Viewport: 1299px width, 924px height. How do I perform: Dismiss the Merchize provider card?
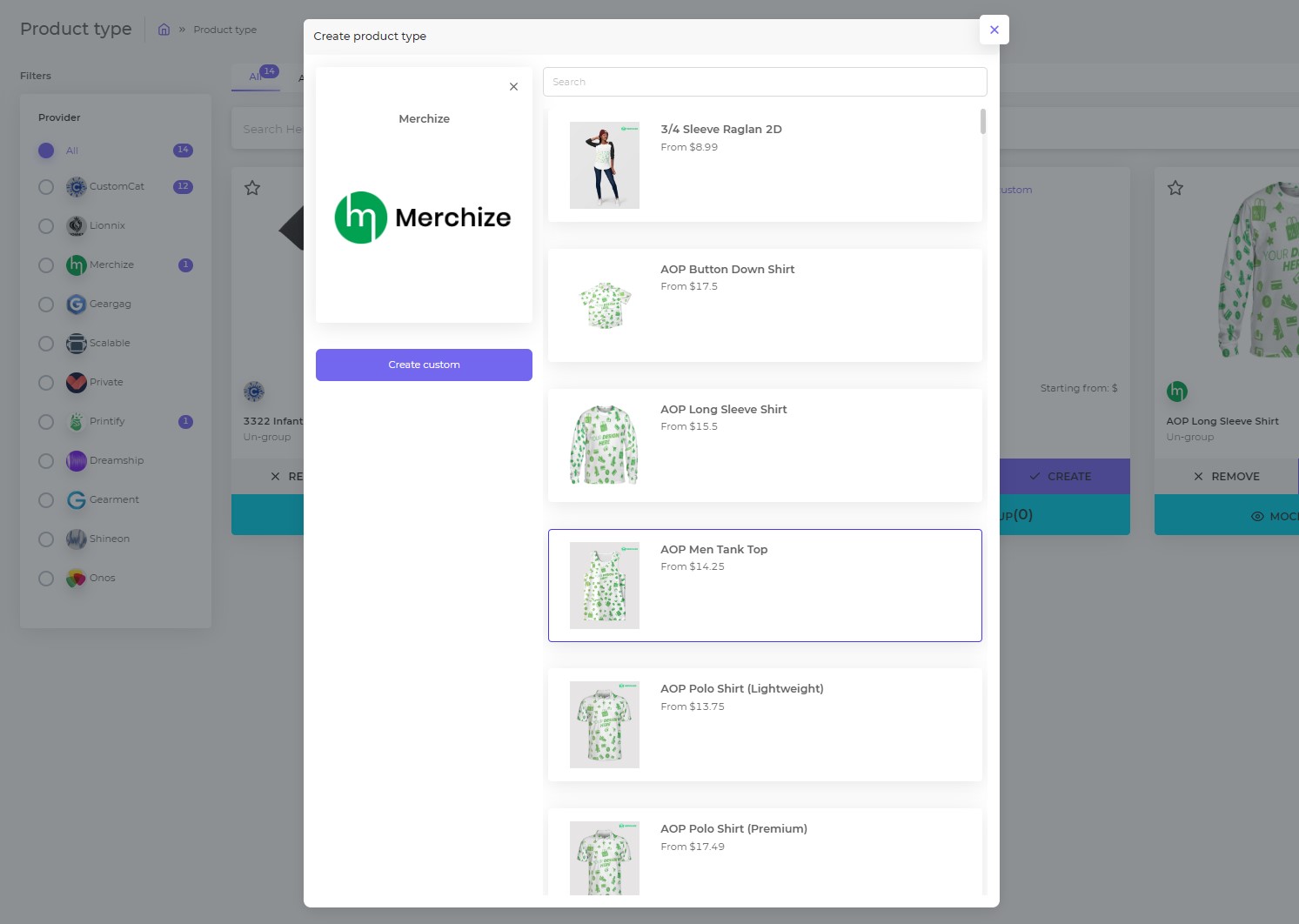(x=513, y=86)
